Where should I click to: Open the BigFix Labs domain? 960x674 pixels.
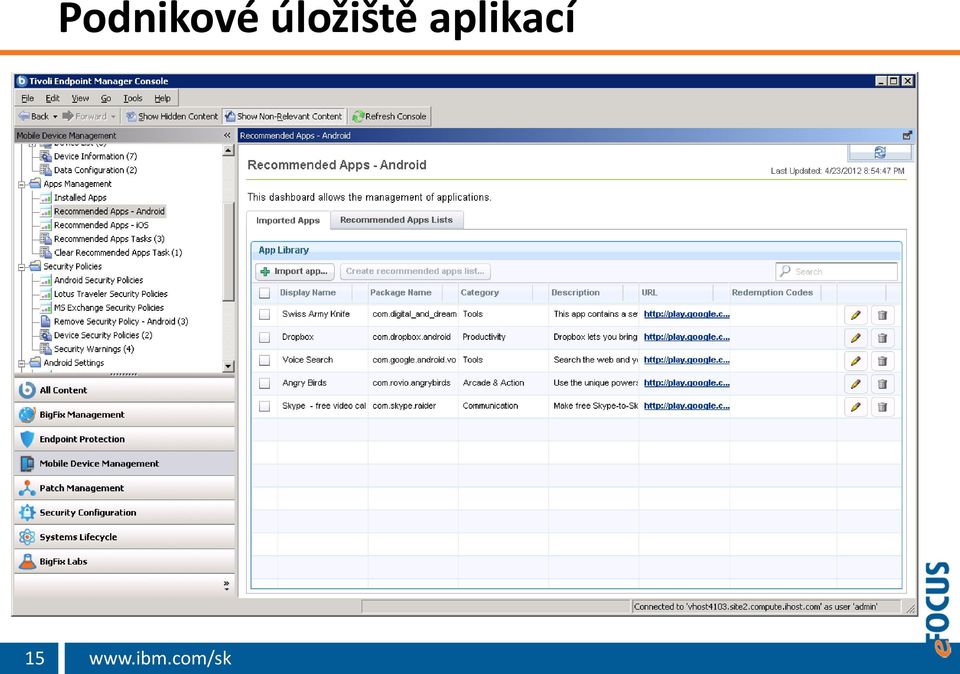124,561
